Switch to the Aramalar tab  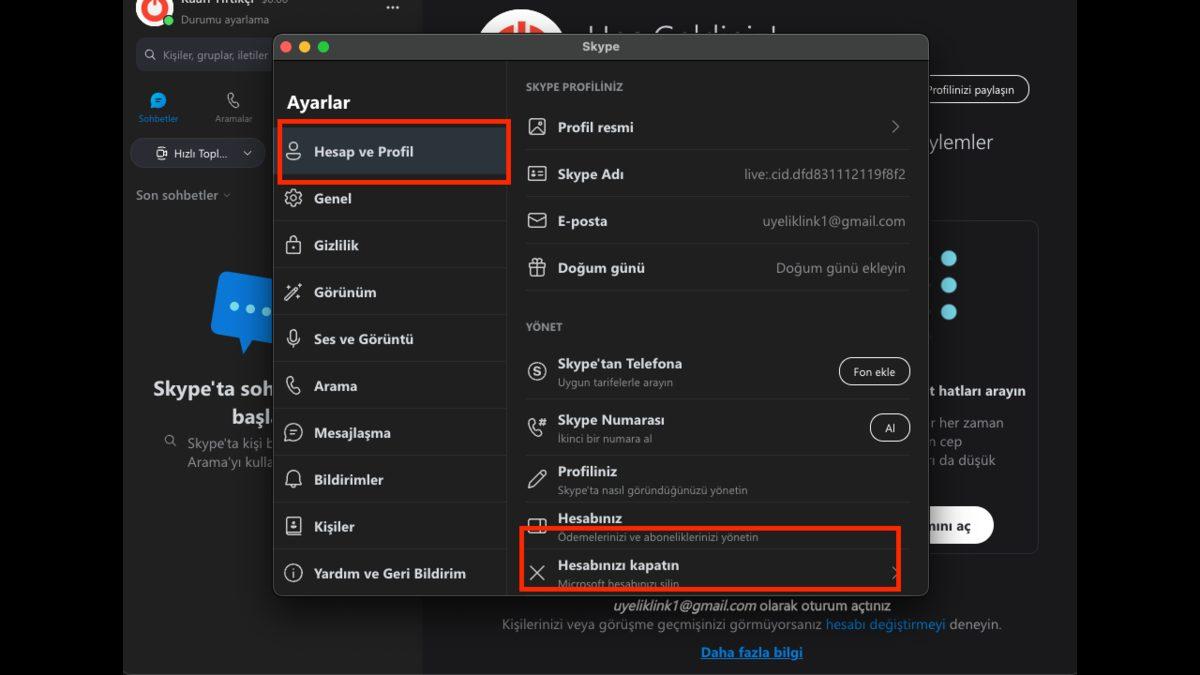coord(232,107)
